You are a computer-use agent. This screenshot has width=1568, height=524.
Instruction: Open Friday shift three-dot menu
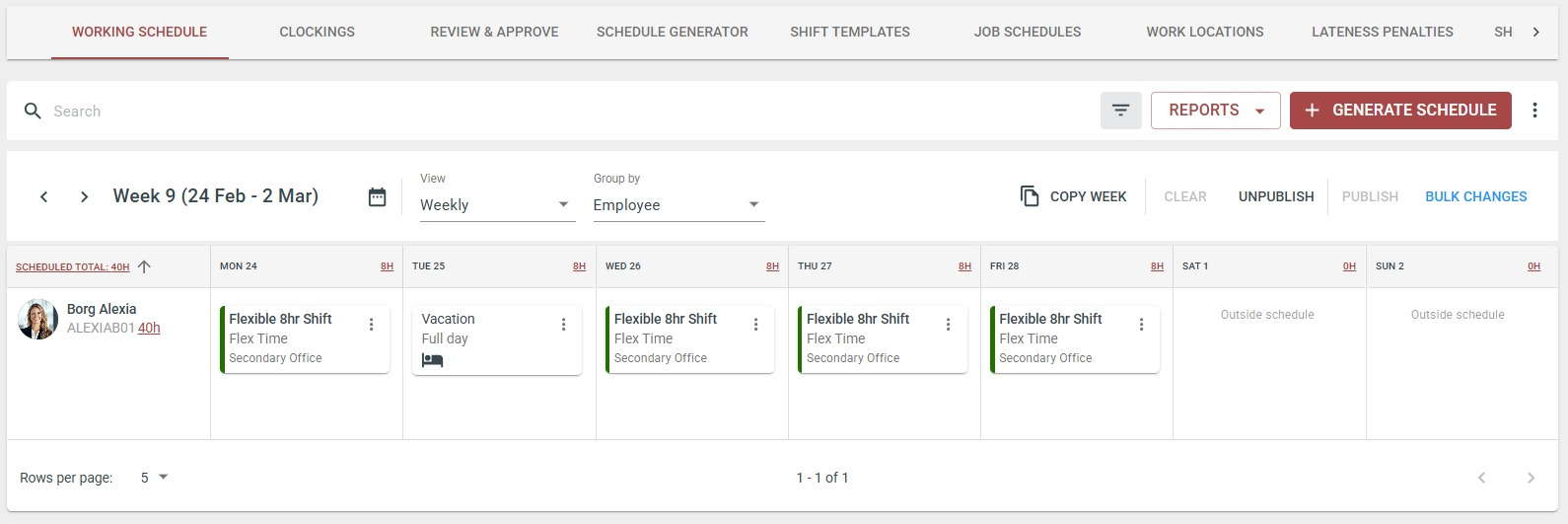[x=1141, y=325]
